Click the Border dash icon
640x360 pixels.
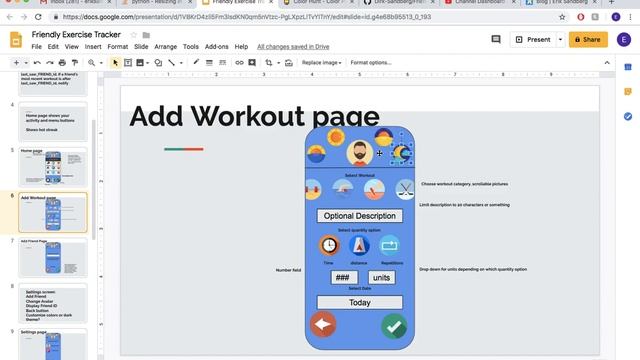222,63
